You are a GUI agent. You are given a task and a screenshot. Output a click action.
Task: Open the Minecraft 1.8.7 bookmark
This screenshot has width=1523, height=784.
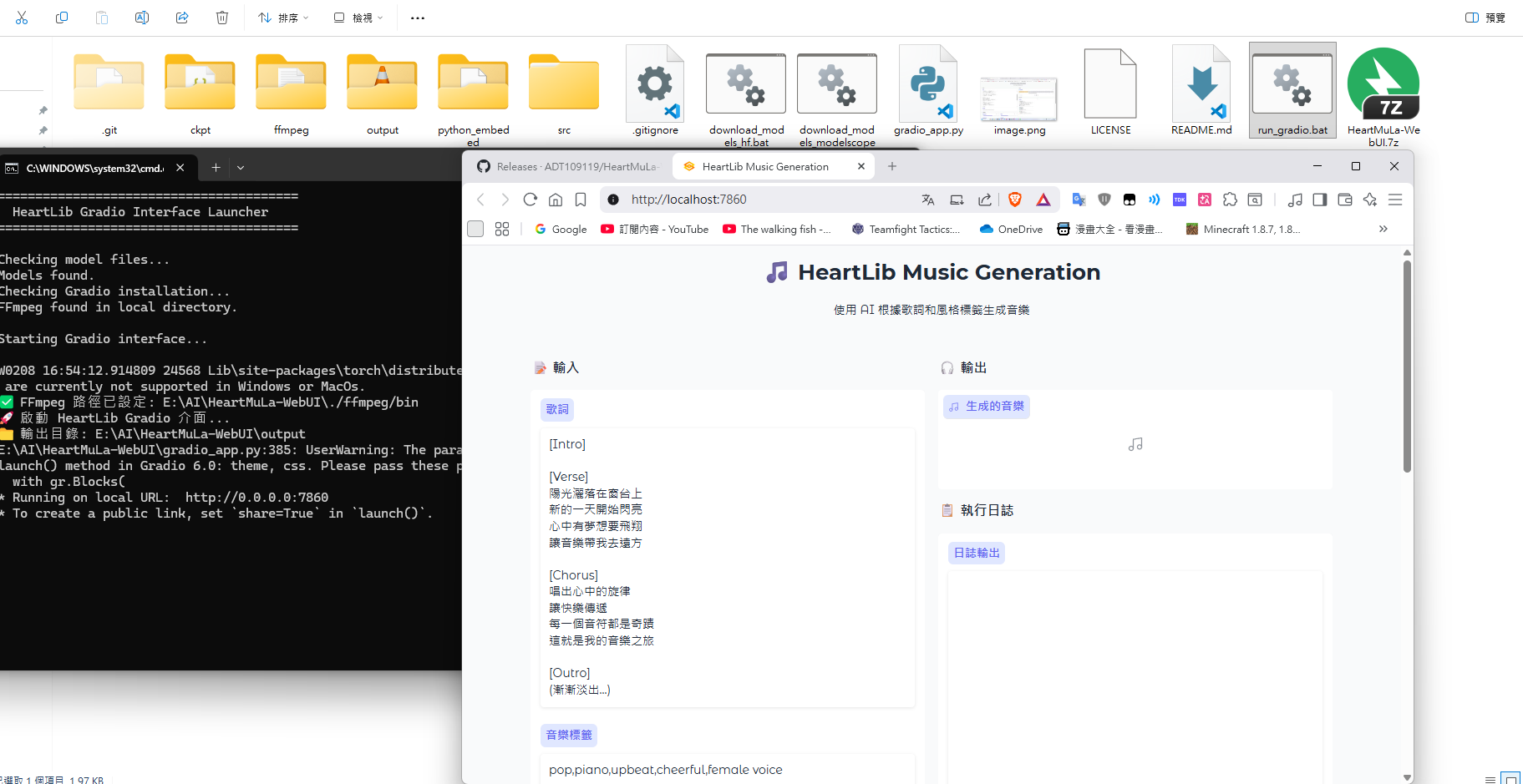pyautogui.click(x=1243, y=229)
